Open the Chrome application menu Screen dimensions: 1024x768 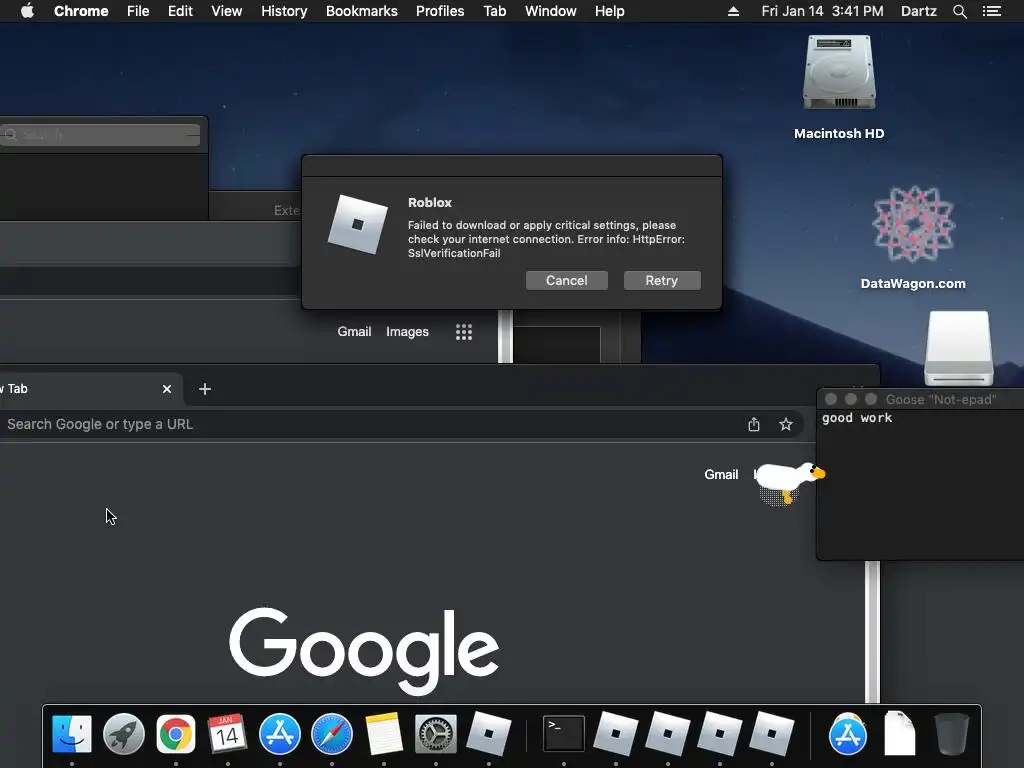click(x=81, y=11)
